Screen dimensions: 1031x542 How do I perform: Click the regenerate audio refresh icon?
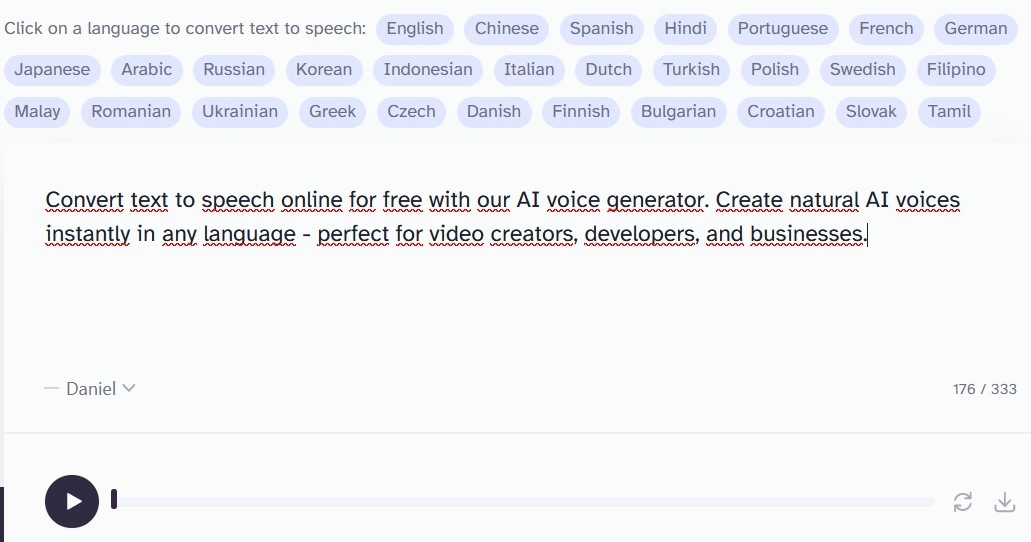(963, 502)
